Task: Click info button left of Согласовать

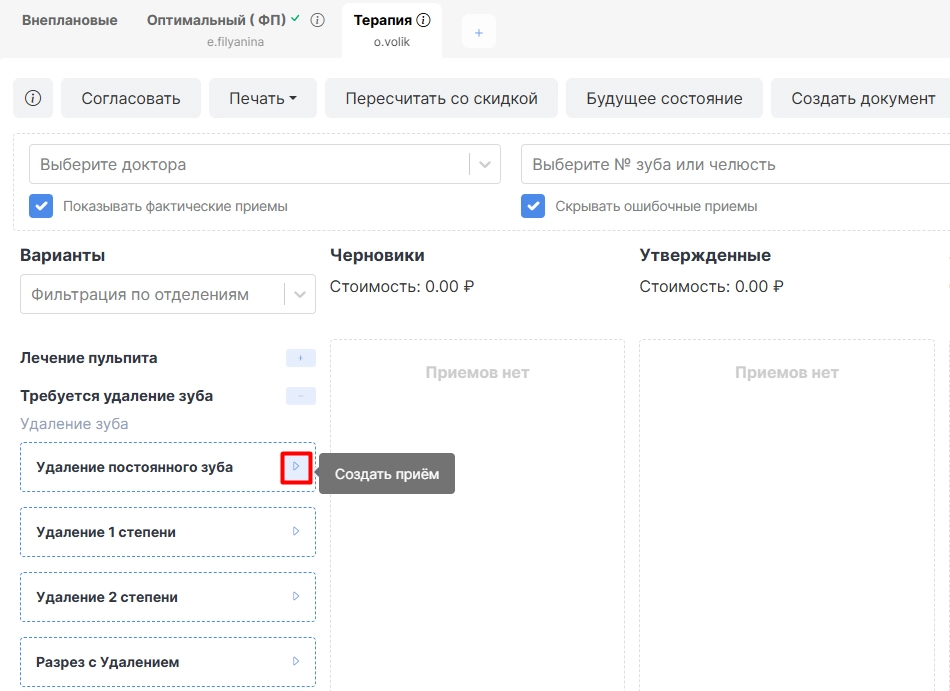Action: coord(33,98)
